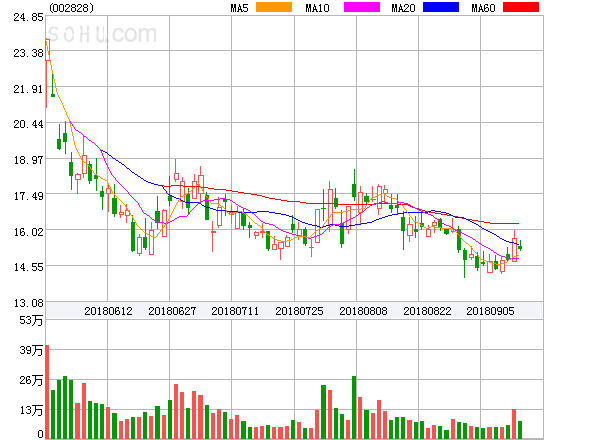Click the 53万 volume axis label
Viewport: 600px width, 440px height.
31,320
